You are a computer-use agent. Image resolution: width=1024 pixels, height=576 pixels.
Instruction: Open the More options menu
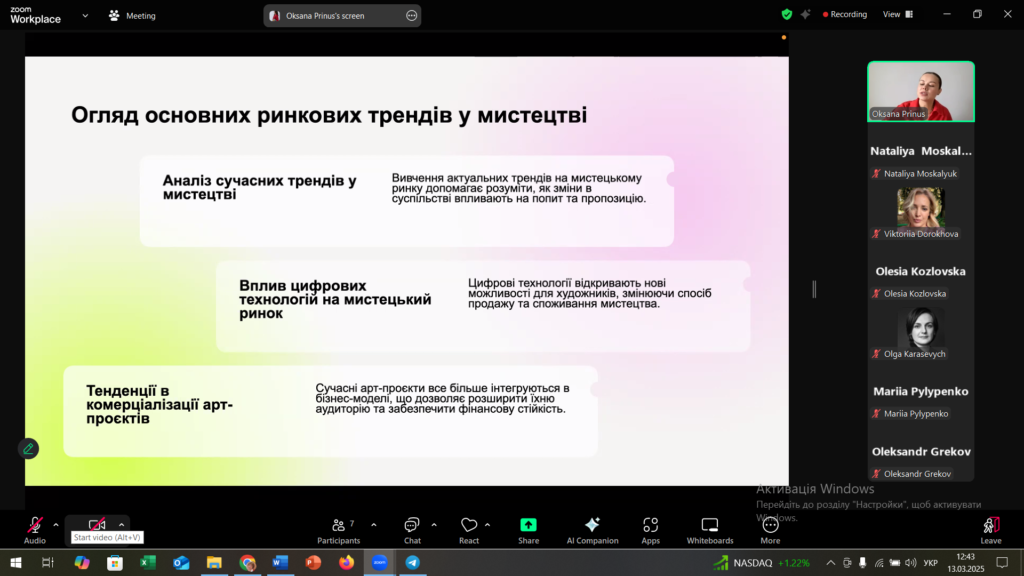(771, 530)
